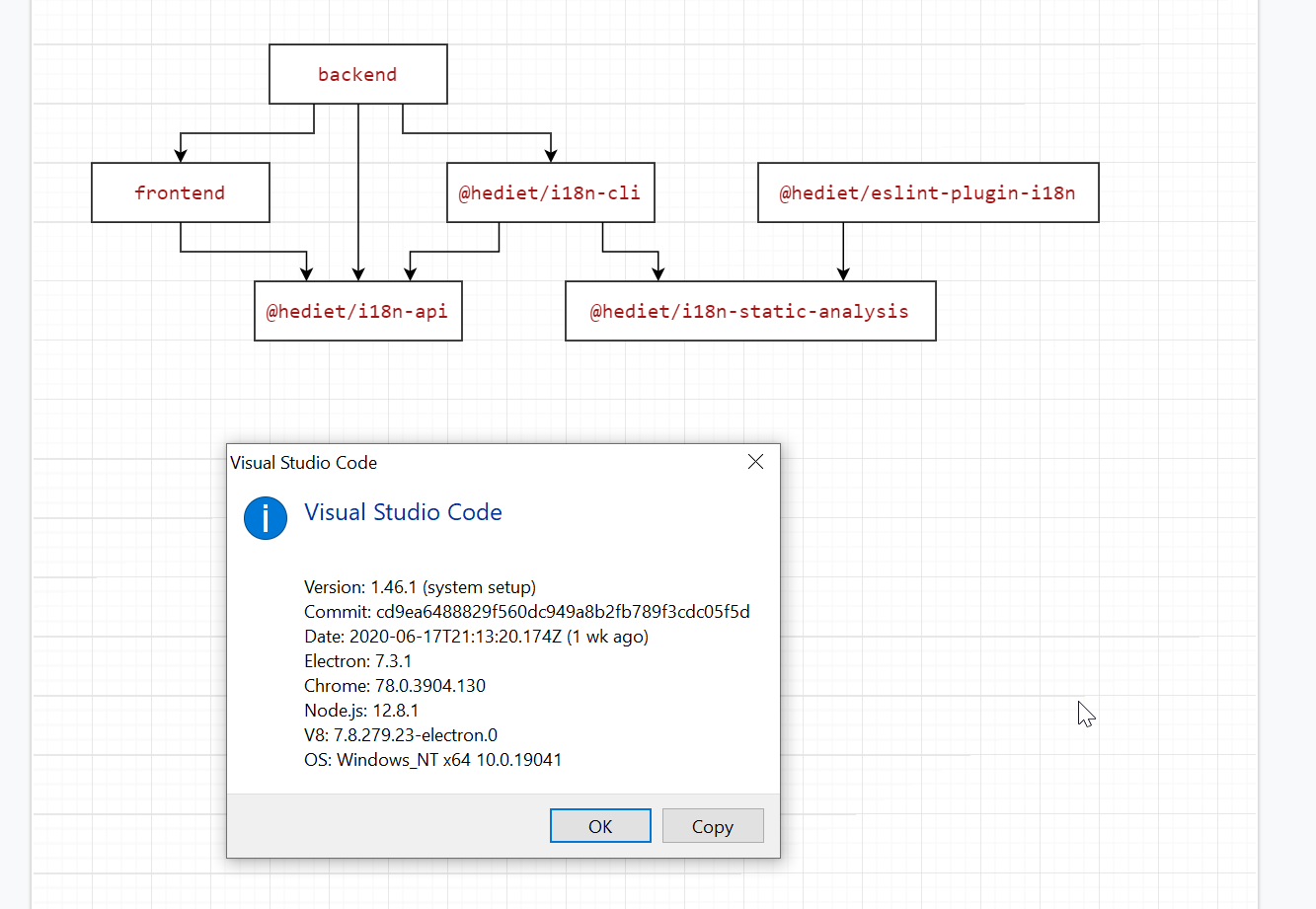
Task: Click the Node.js version entry
Action: click(361, 710)
